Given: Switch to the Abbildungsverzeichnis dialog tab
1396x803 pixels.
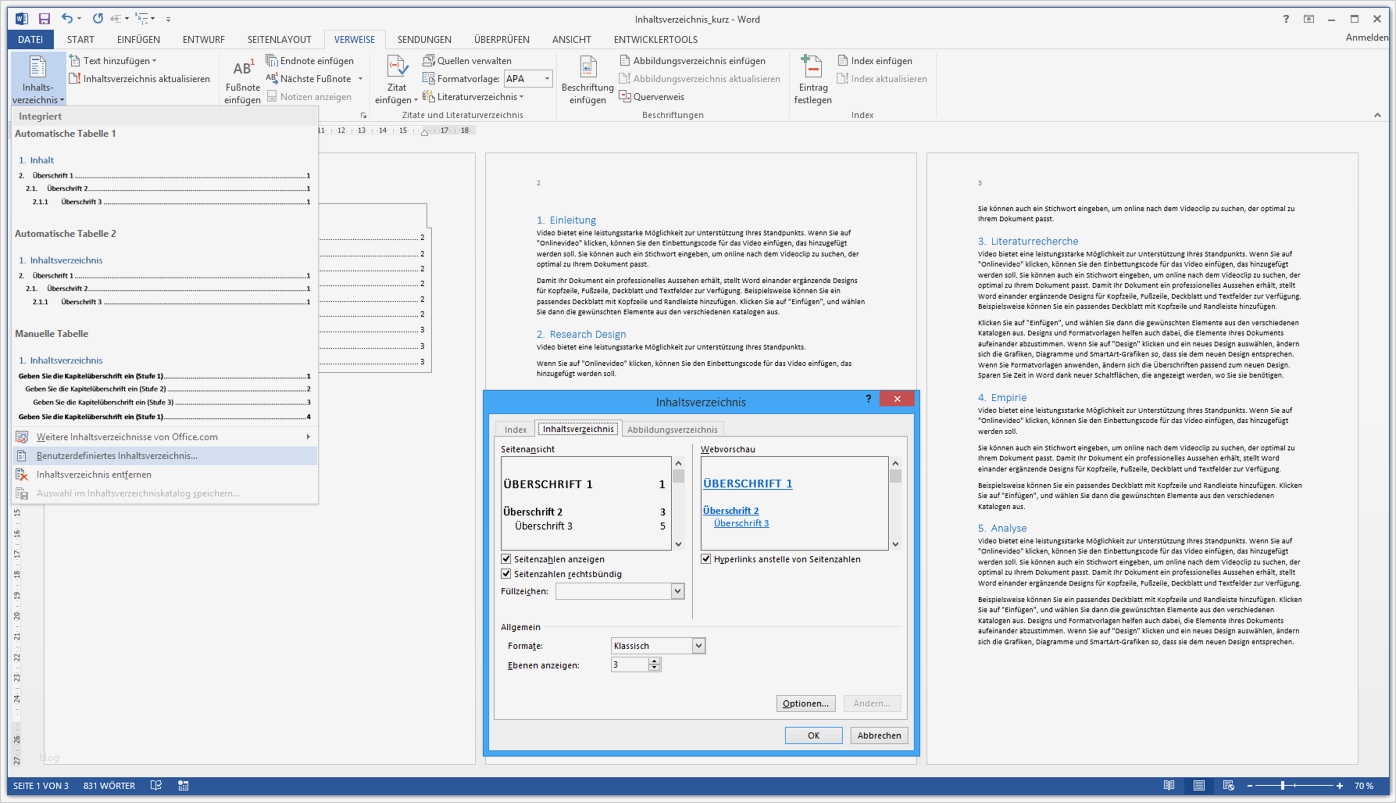Looking at the screenshot, I should (x=672, y=430).
